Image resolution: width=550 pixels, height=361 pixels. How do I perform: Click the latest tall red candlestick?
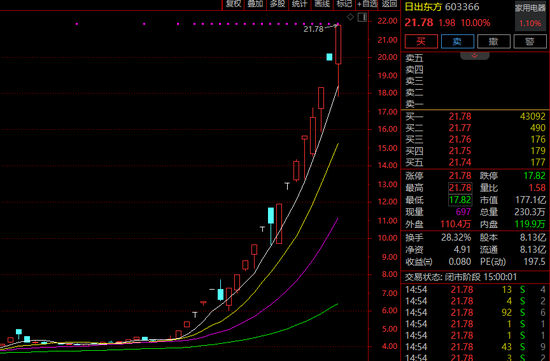tap(338, 45)
